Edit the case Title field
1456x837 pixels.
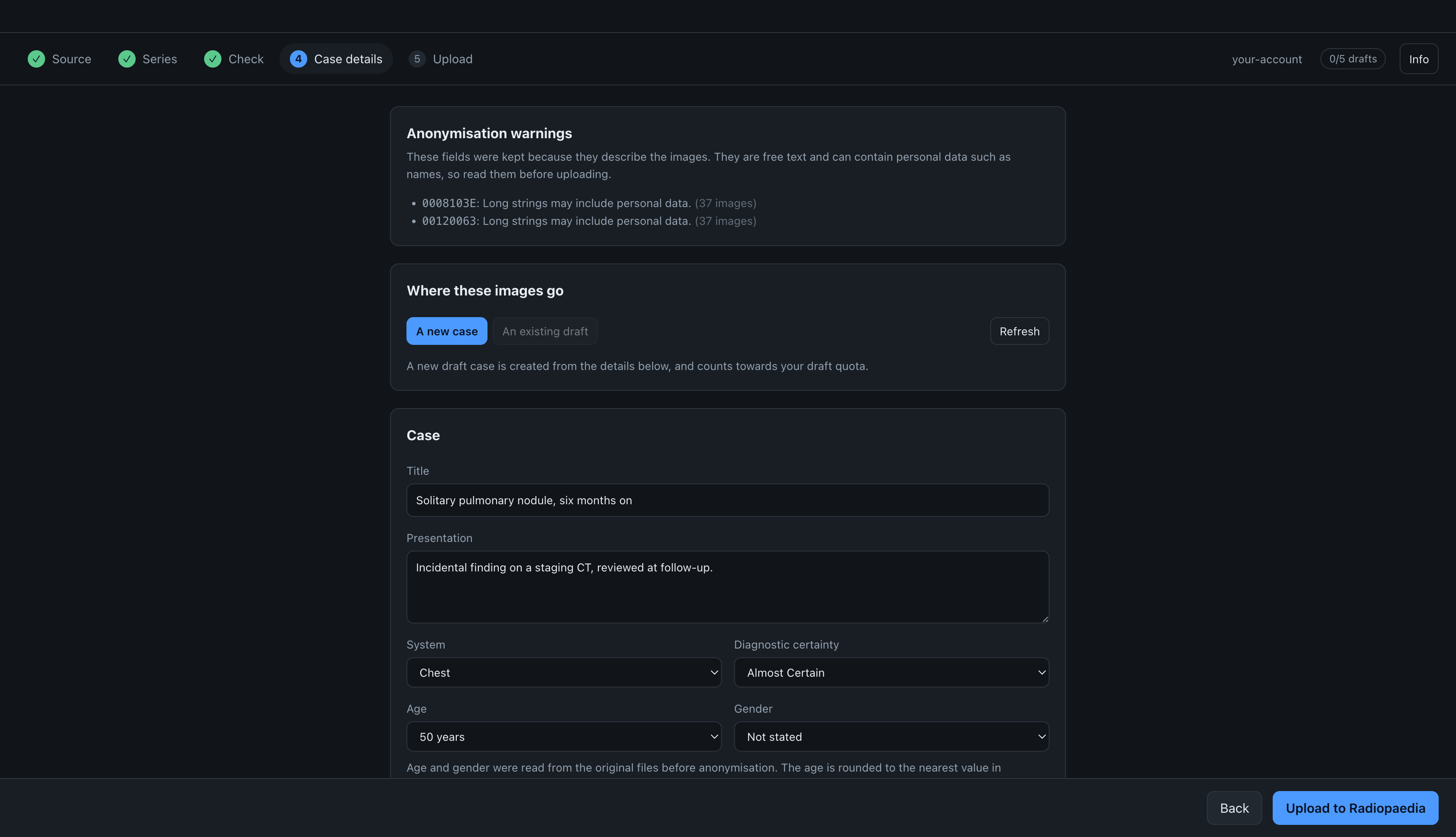[728, 500]
